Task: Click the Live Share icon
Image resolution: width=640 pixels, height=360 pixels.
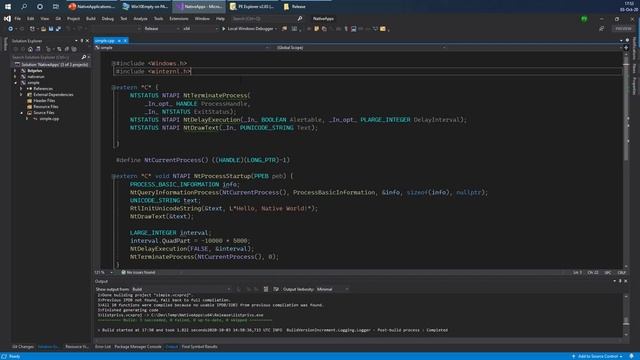Action: [601, 29]
